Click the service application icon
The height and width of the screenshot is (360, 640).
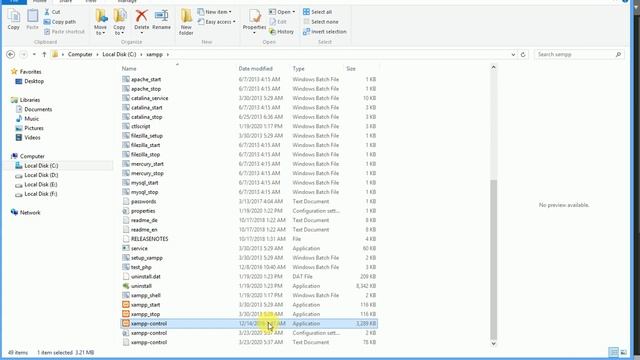click(126, 248)
